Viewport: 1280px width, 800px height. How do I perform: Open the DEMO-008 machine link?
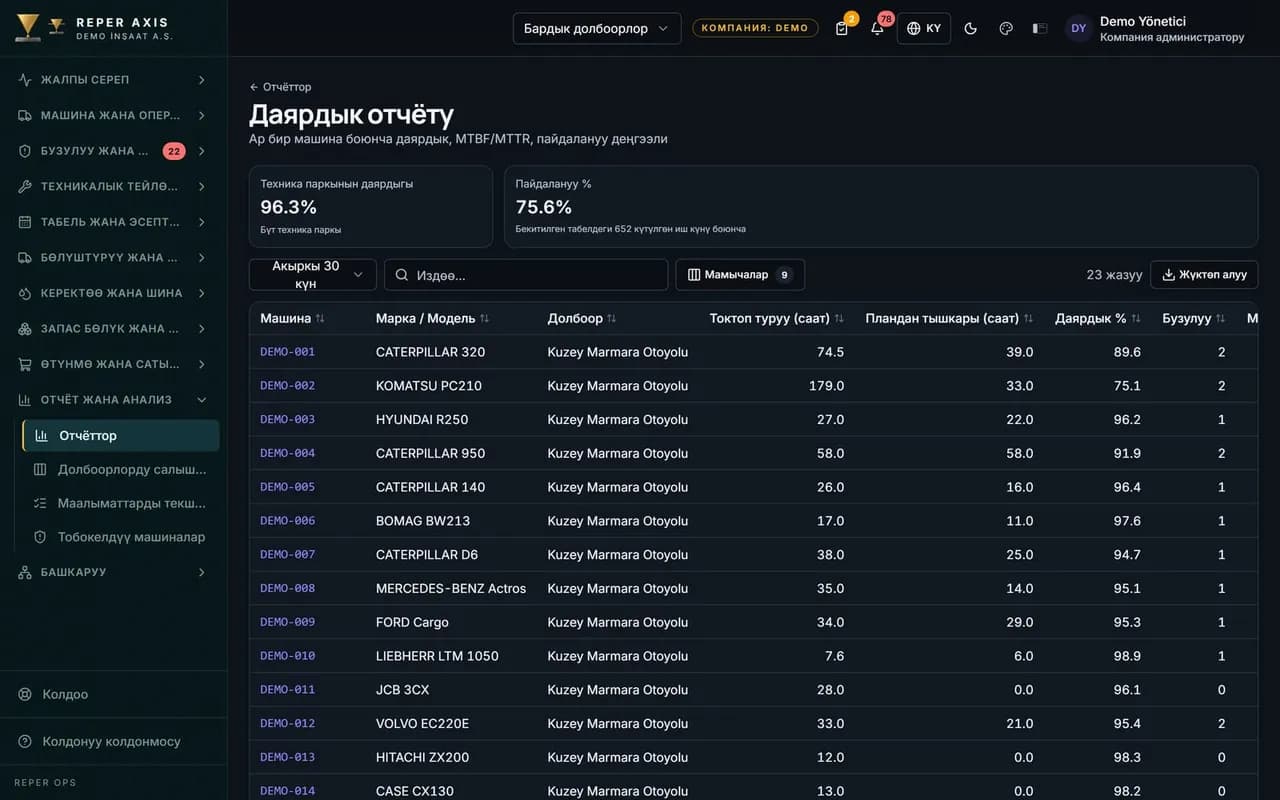coord(288,588)
